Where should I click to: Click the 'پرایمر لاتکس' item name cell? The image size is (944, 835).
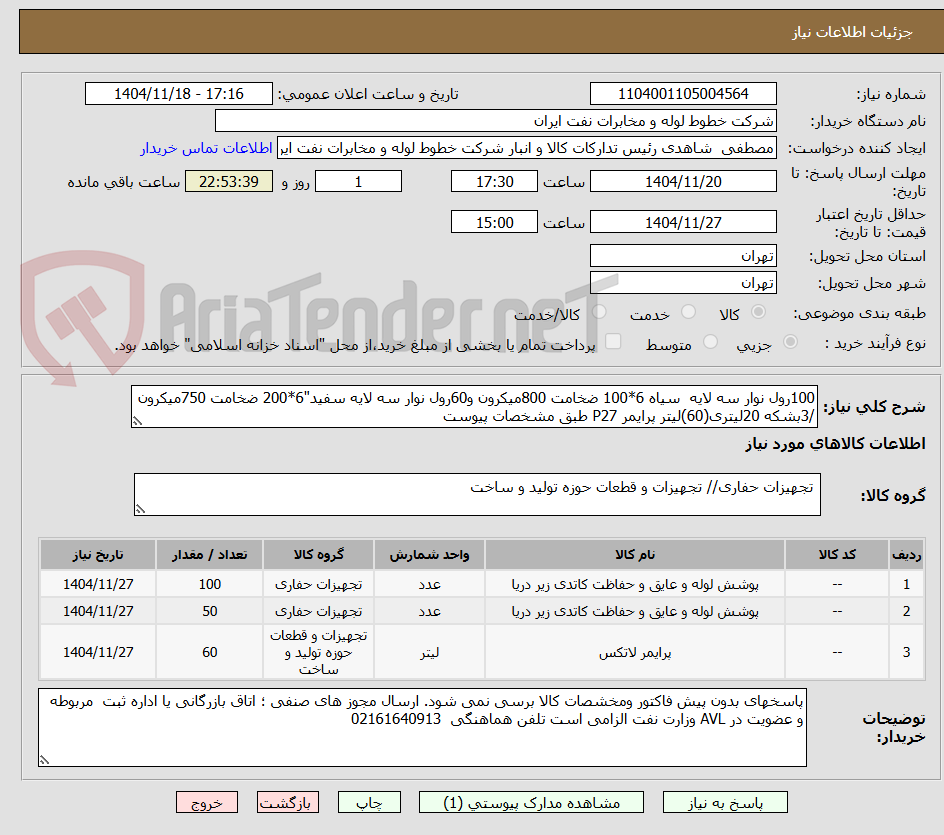click(635, 652)
